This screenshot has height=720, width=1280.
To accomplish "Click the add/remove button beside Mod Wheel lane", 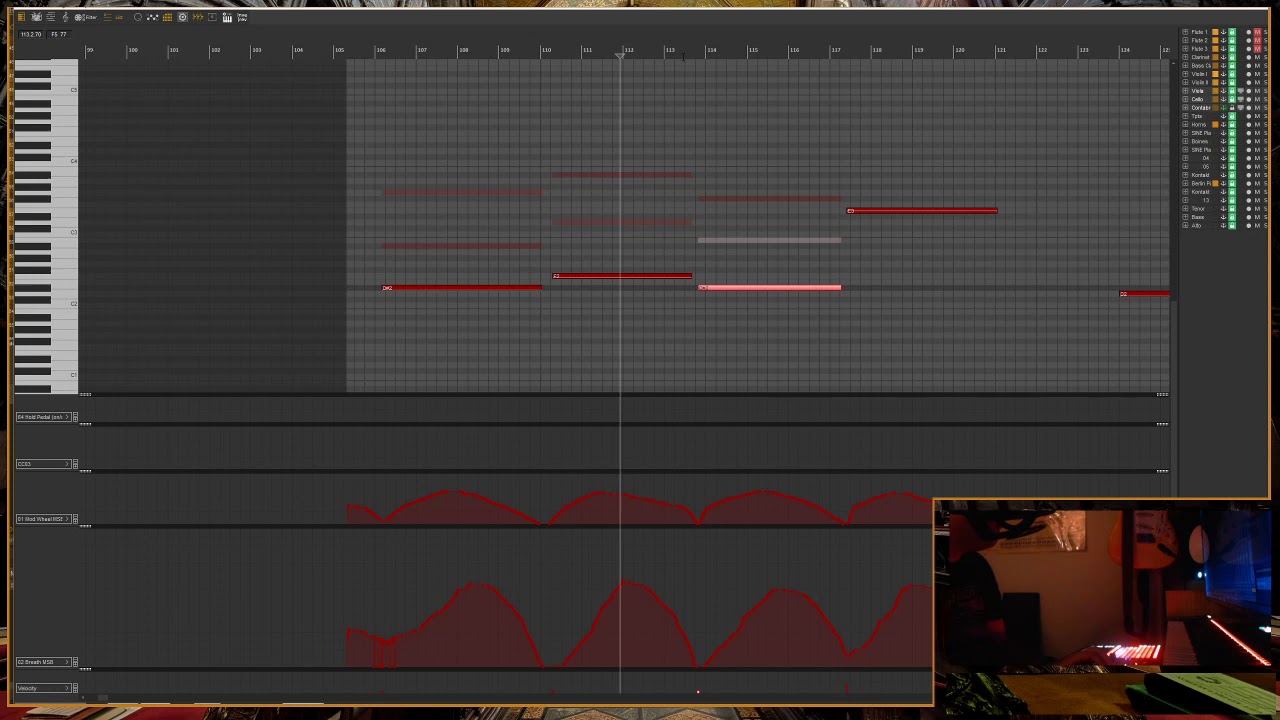I will click(x=74, y=519).
